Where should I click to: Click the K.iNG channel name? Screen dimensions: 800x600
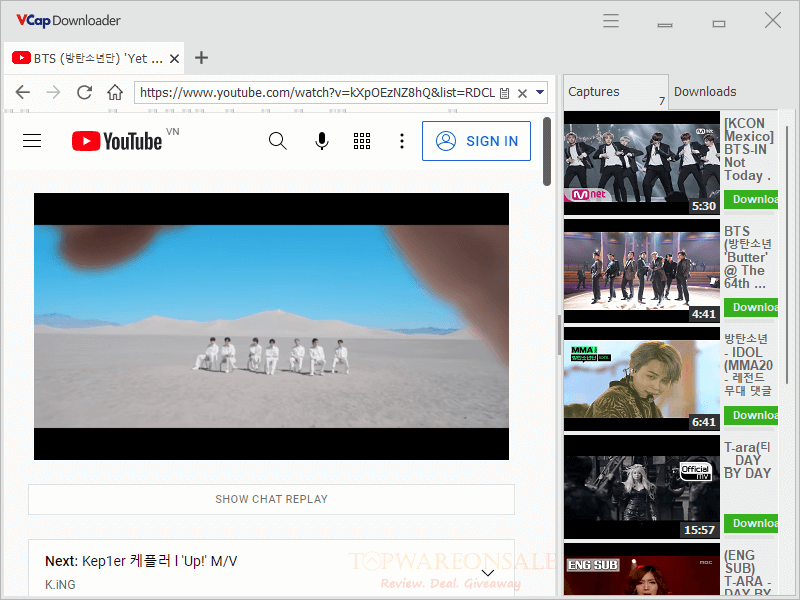click(x=60, y=585)
